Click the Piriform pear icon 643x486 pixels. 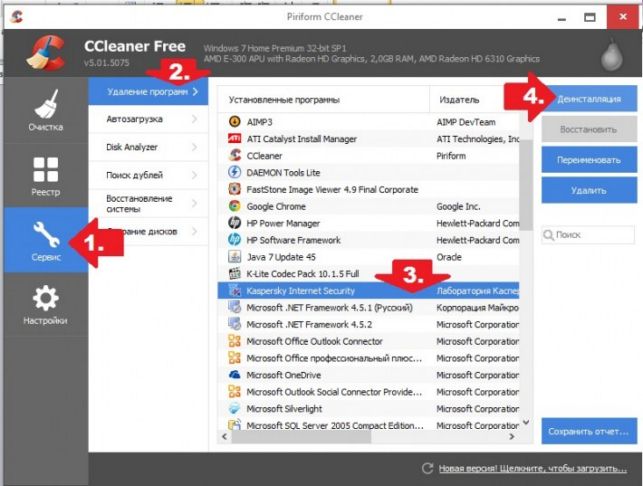click(x=612, y=55)
